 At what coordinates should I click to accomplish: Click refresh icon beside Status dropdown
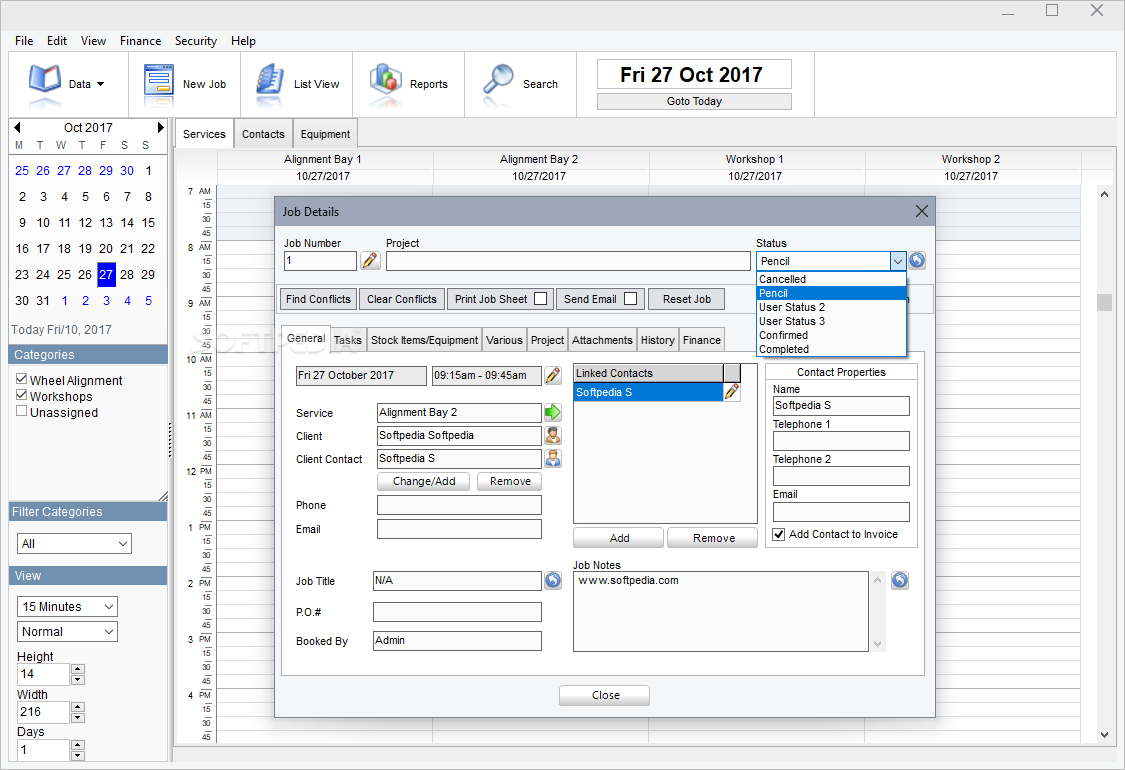tap(917, 260)
